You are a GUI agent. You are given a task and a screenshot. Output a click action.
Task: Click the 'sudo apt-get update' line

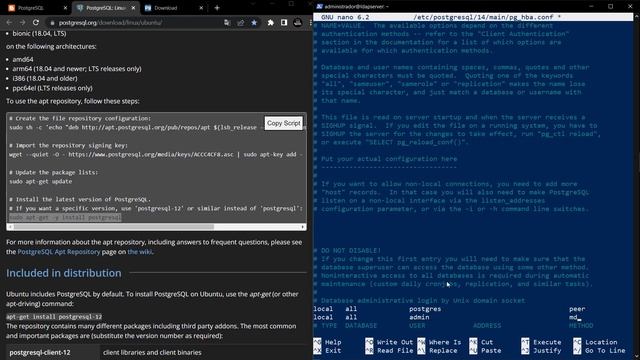pyautogui.click(x=40, y=181)
